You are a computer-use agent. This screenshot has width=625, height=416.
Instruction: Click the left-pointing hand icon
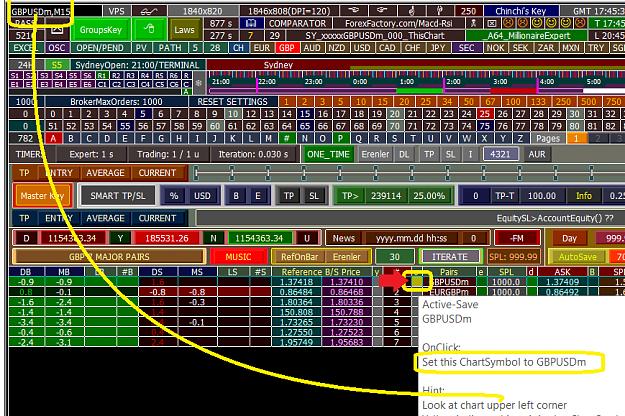click(354, 11)
